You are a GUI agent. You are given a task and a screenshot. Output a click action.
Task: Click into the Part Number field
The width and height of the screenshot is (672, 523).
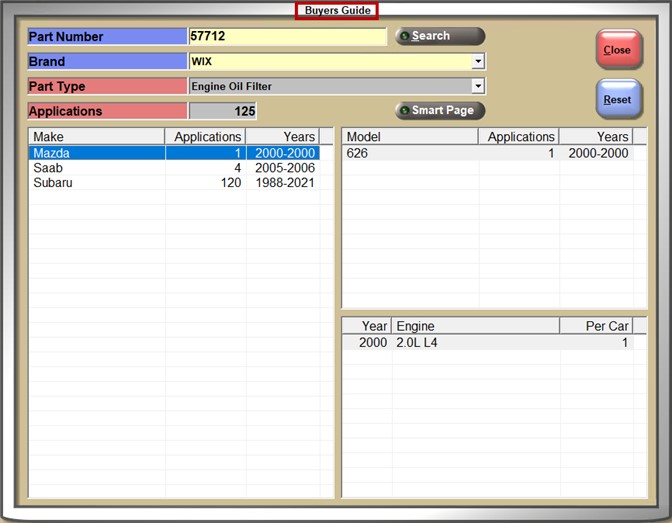[287, 37]
